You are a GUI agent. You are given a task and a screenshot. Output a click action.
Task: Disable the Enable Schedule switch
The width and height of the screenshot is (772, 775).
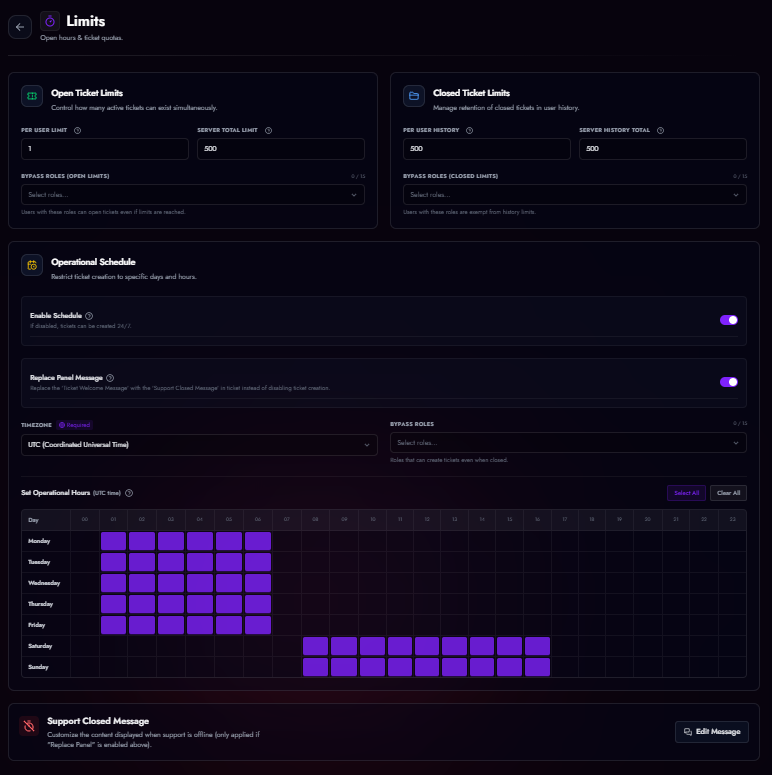click(x=729, y=320)
